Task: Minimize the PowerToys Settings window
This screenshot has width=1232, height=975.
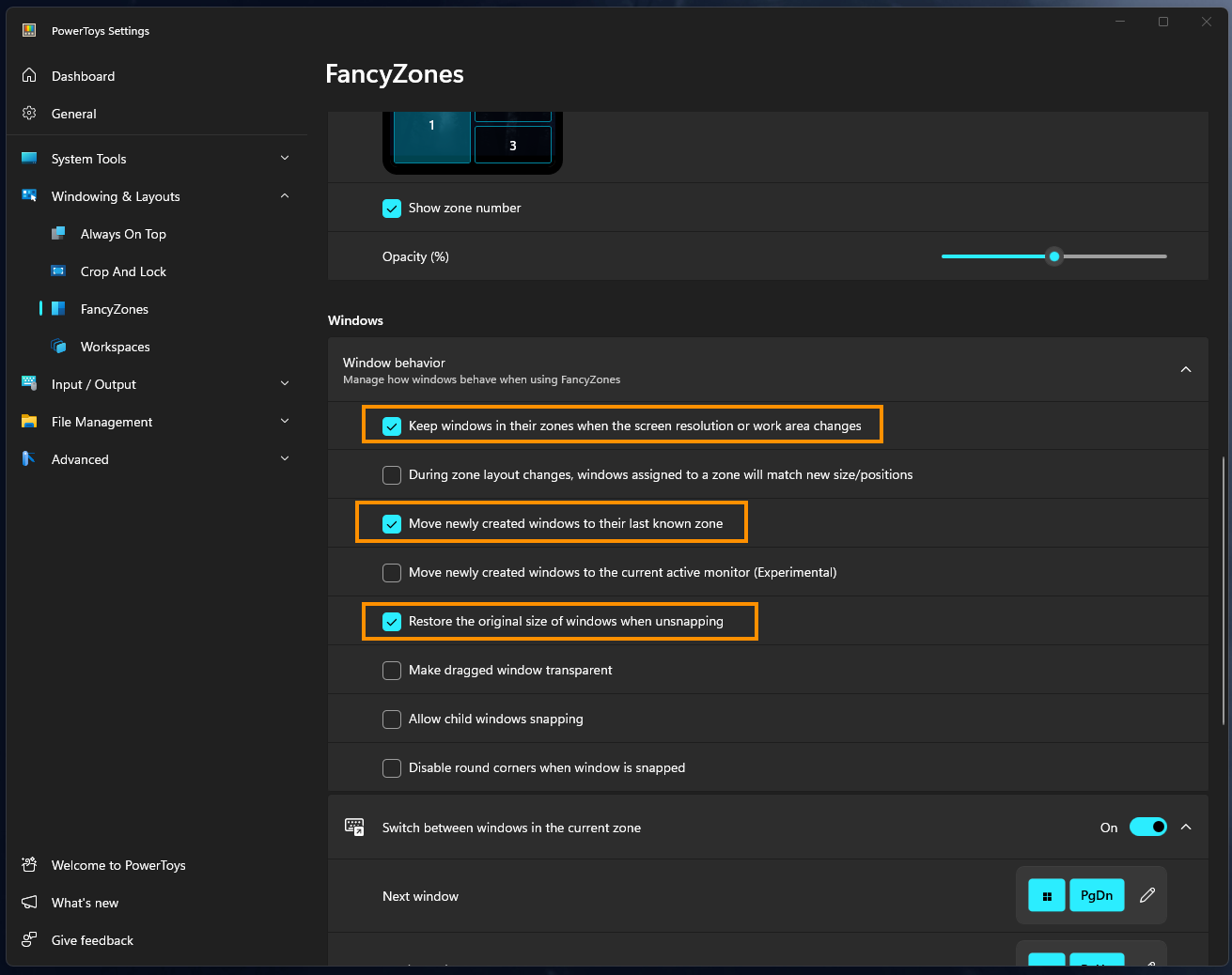Action: 1120,22
